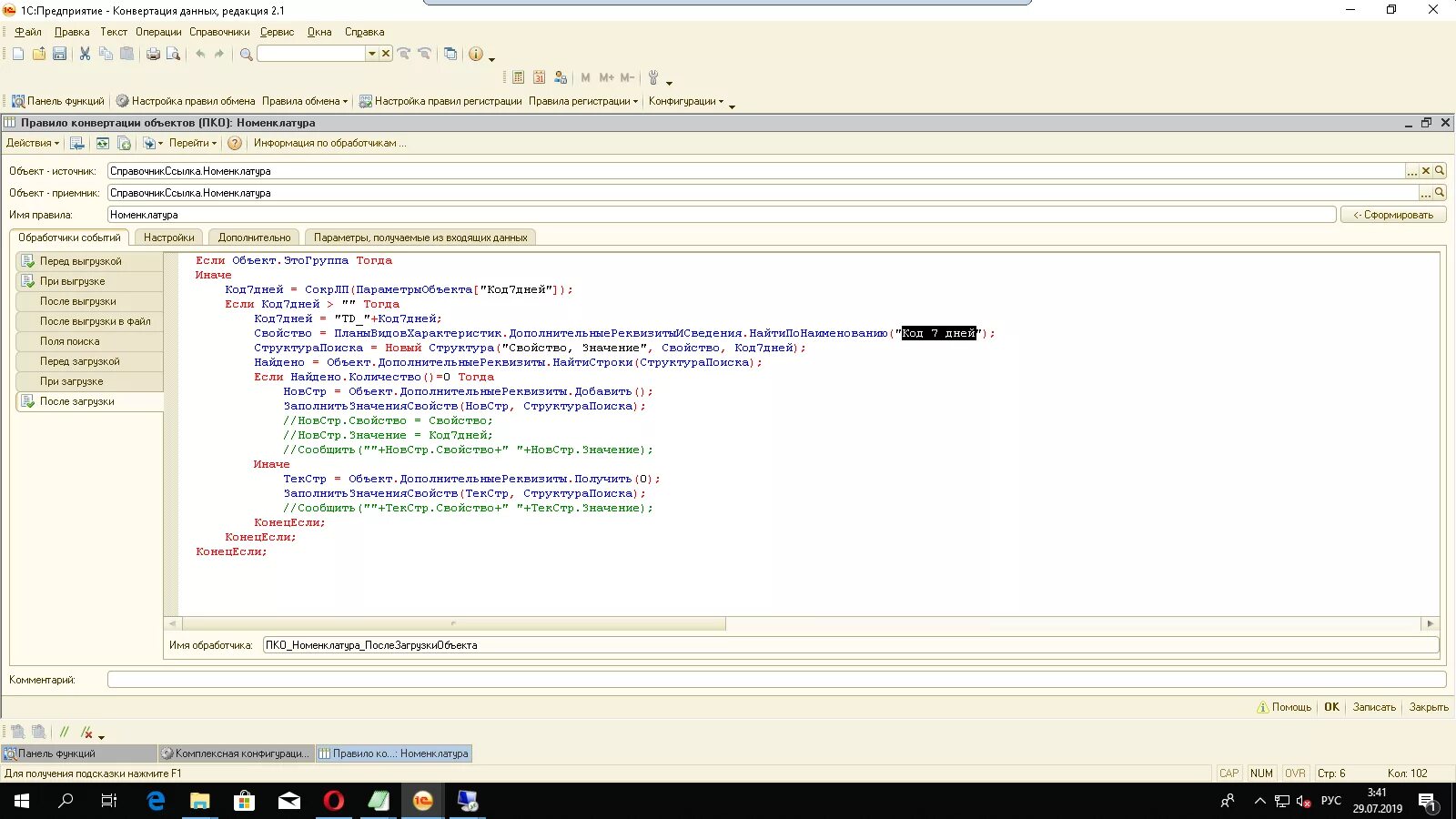Click the Имя правила input field
This screenshot has width=1456, height=819.
[x=722, y=215]
